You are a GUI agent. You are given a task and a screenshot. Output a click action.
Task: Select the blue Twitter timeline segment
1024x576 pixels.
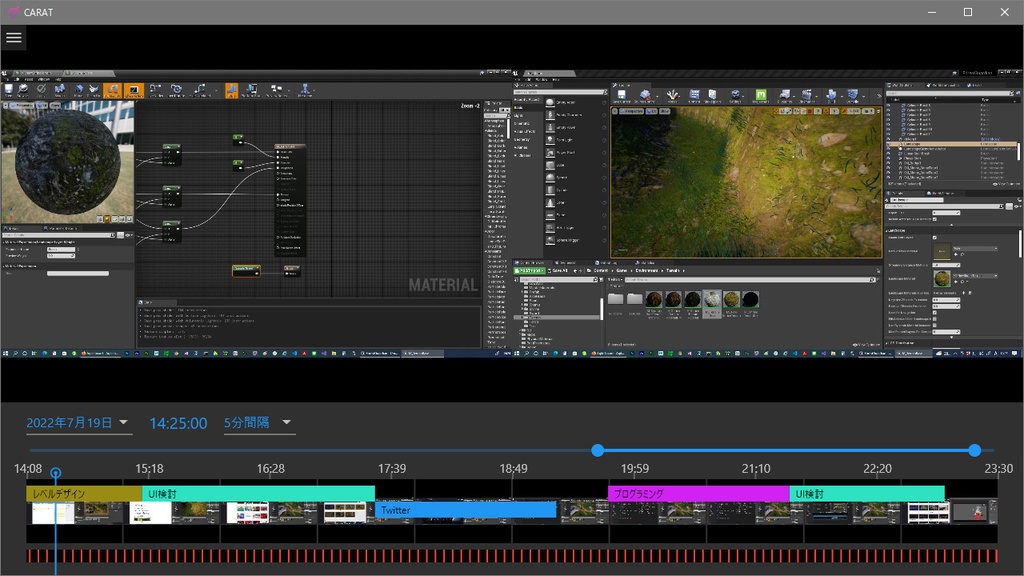[465, 510]
